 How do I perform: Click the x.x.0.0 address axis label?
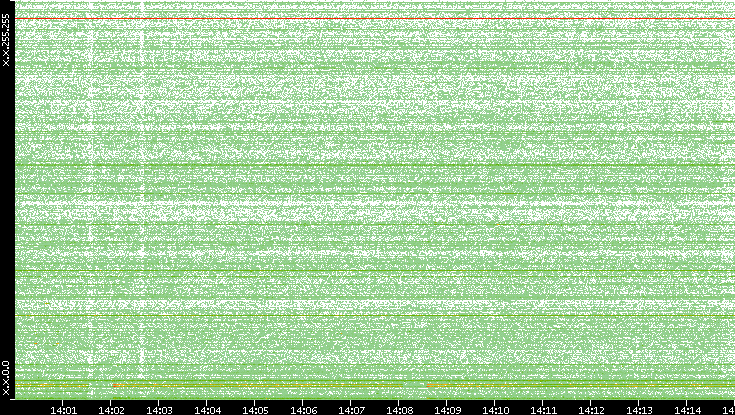tap(6, 378)
